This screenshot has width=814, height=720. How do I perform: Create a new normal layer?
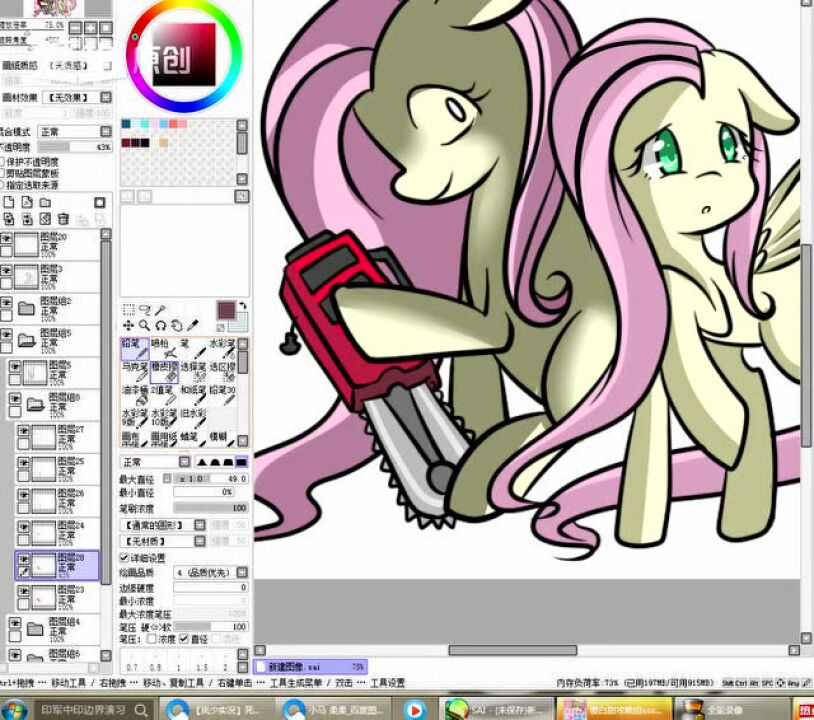pos(9,202)
